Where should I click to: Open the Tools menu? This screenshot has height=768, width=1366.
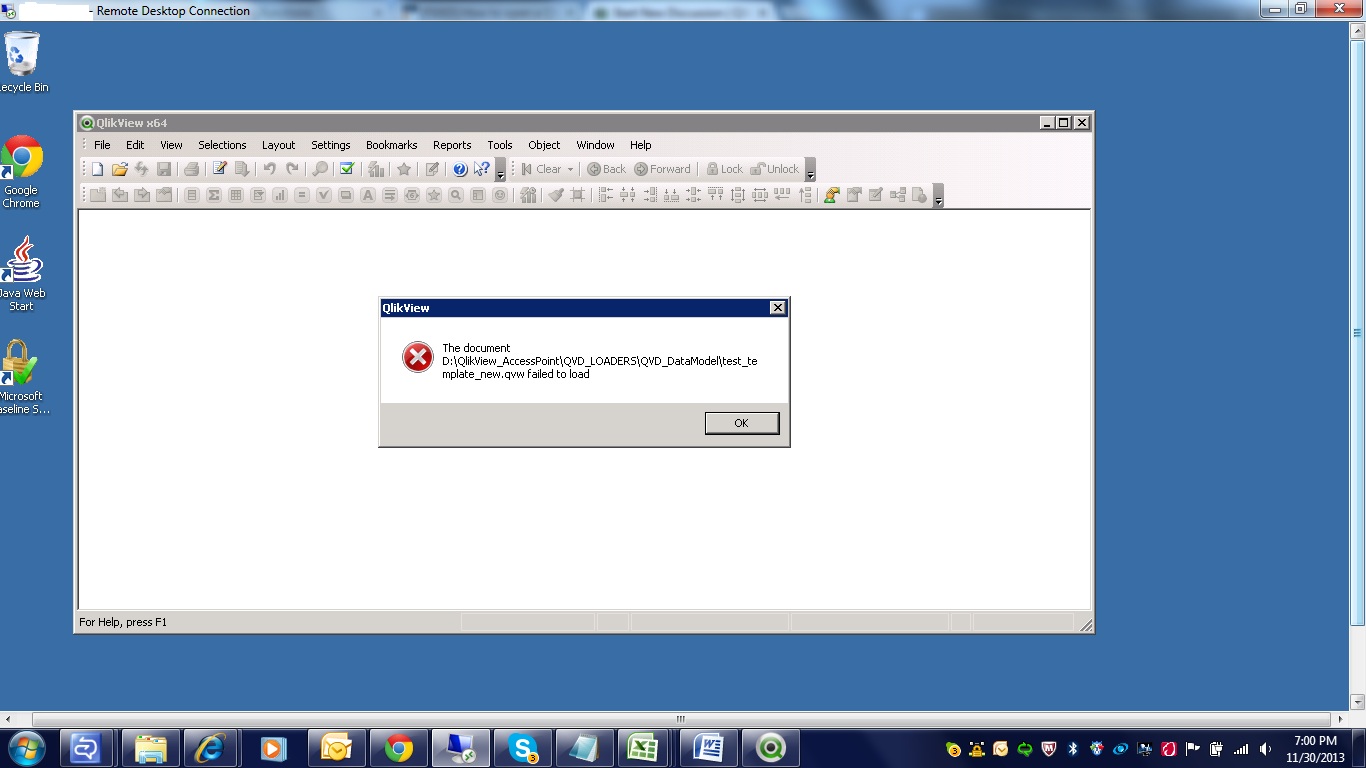click(500, 145)
